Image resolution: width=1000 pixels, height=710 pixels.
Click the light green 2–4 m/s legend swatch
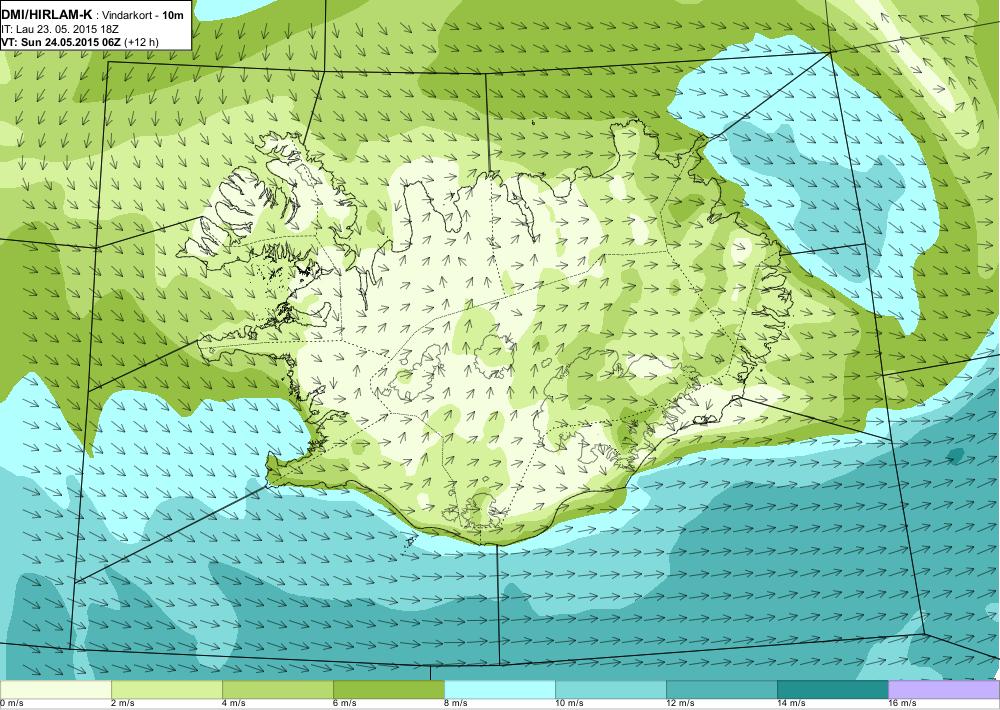[x=166, y=689]
